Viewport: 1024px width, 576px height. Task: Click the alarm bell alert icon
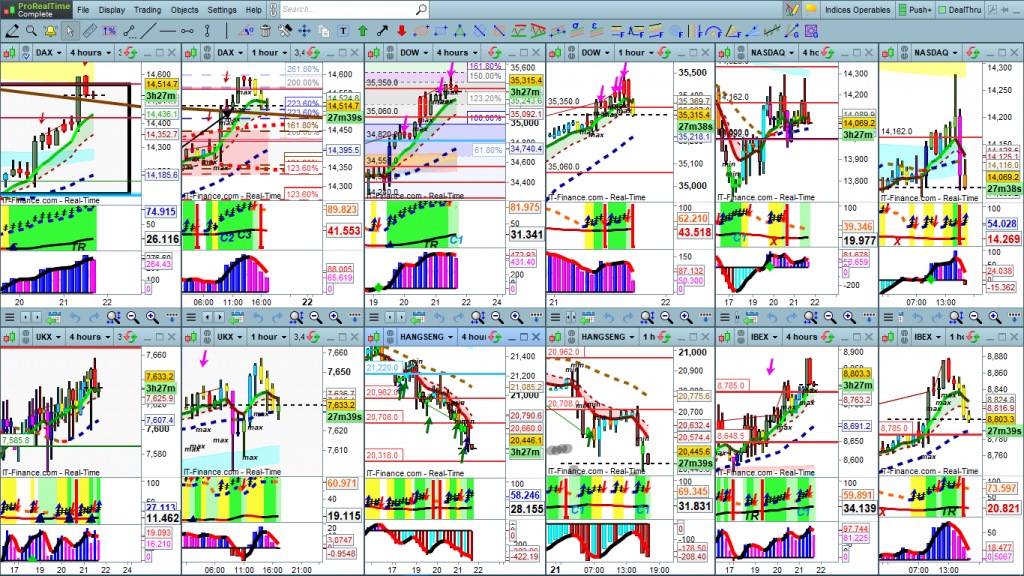[51, 30]
